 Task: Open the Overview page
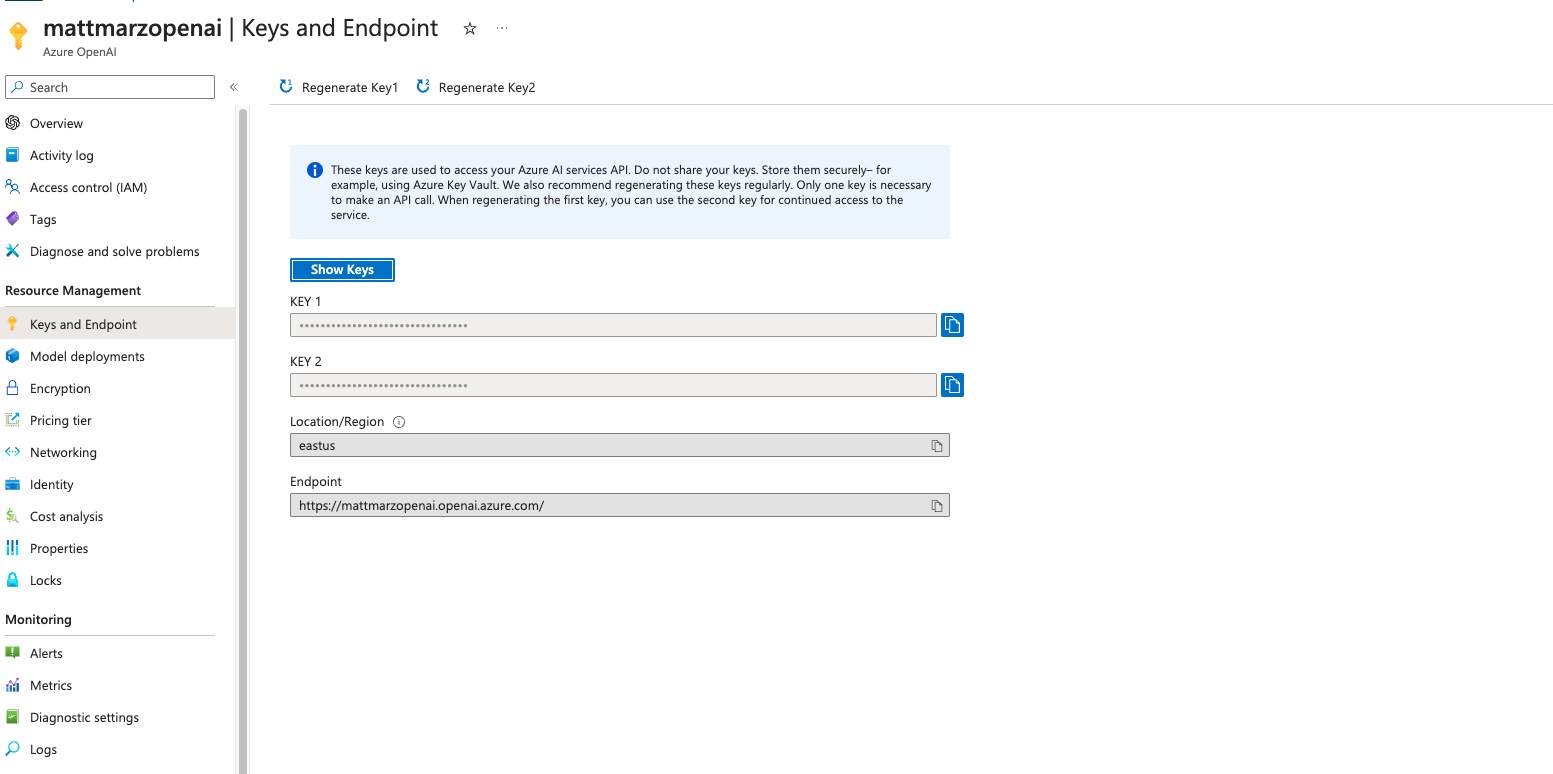click(x=56, y=123)
